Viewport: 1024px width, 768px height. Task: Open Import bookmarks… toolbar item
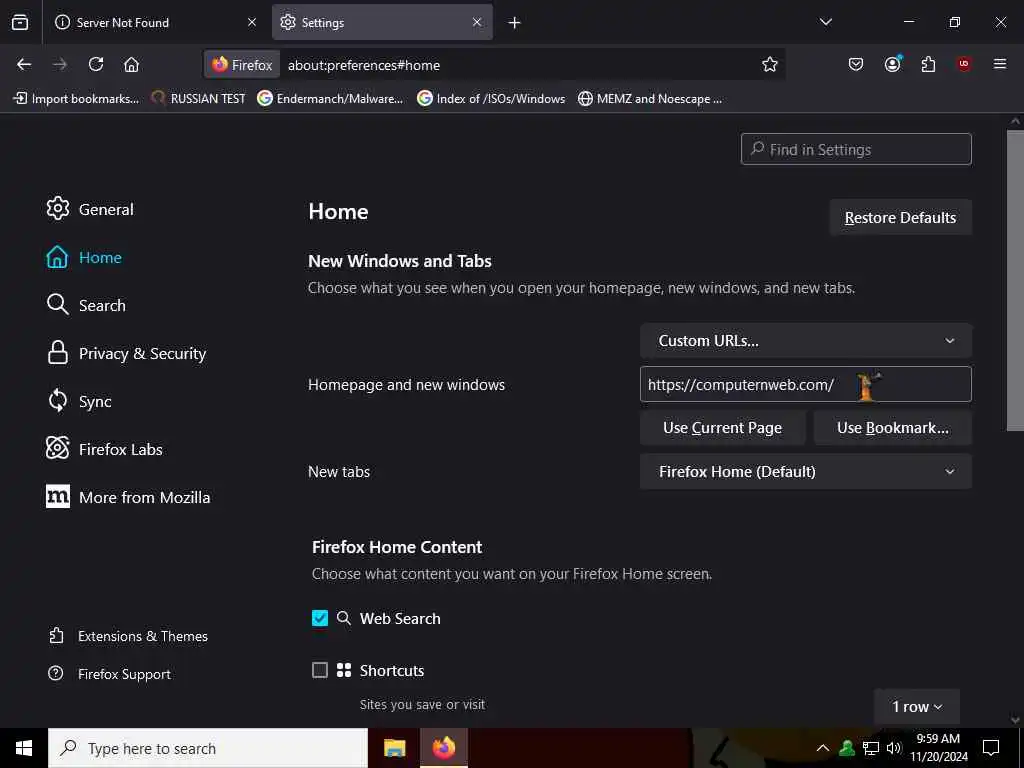tap(76, 99)
